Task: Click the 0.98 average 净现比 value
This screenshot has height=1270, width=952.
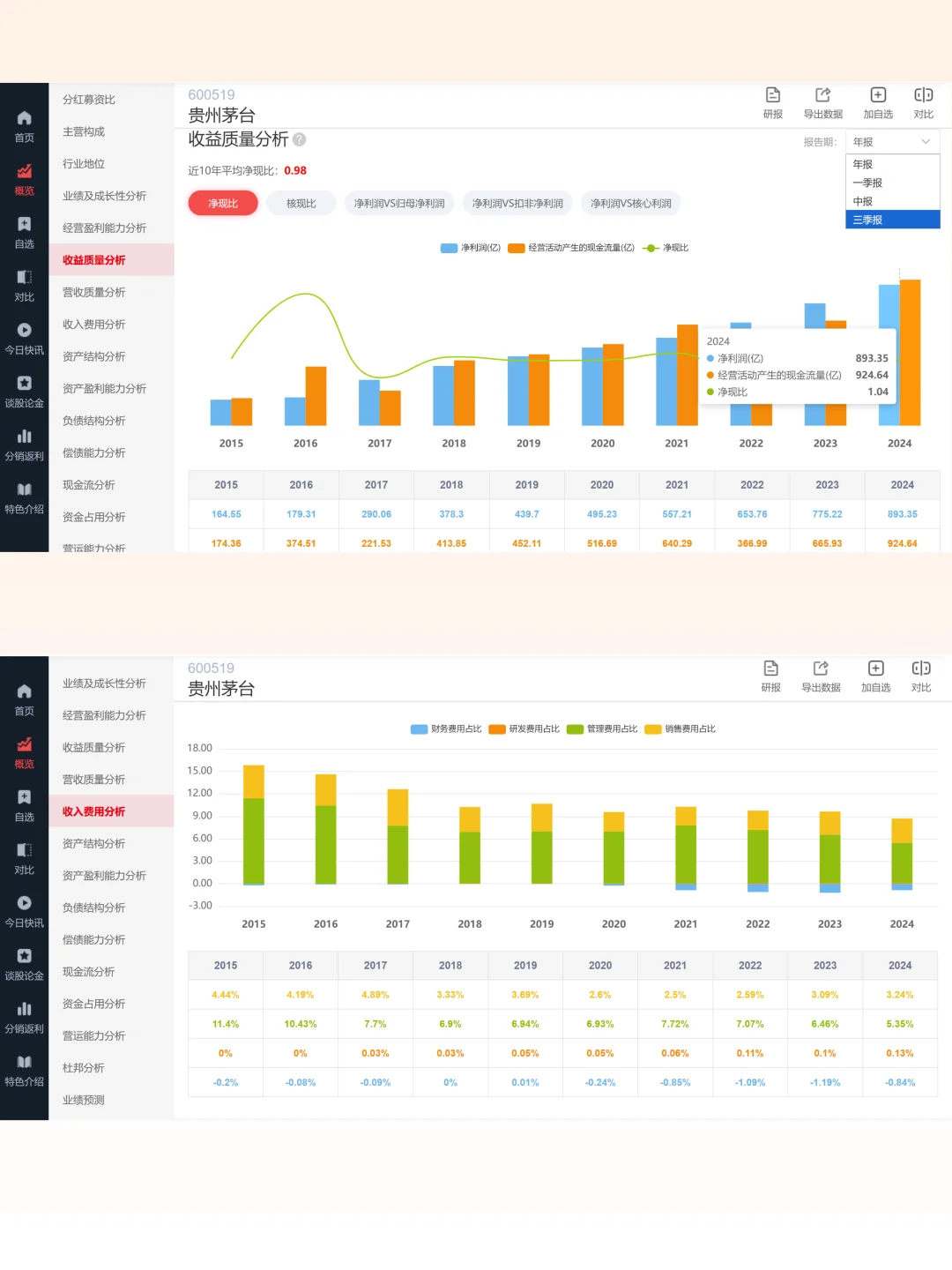Action: click(295, 171)
